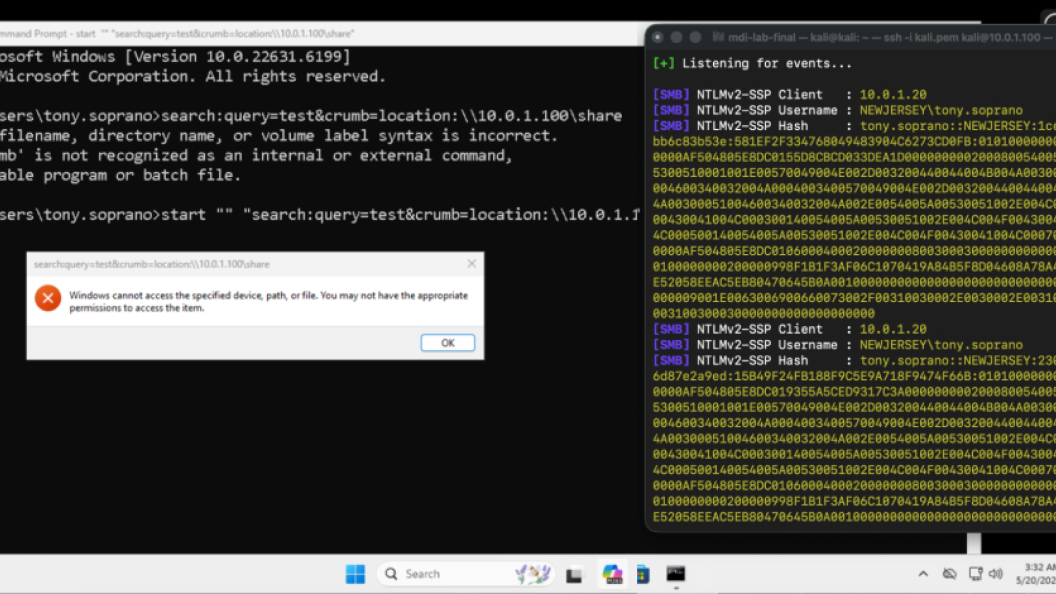This screenshot has height=594, width=1056.
Task: Click the Command Prompt window title bar
Action: pyautogui.click(x=322, y=34)
